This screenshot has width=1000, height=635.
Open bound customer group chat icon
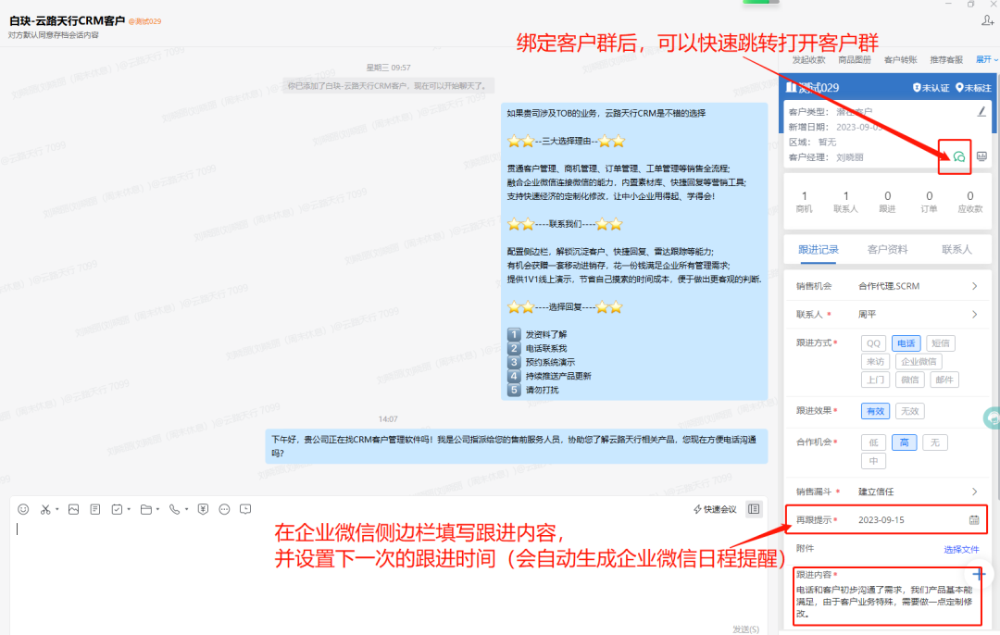(x=959, y=156)
